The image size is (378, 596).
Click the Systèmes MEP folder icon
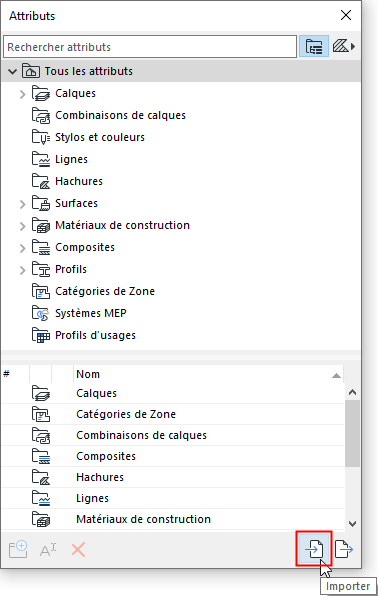click(41, 314)
